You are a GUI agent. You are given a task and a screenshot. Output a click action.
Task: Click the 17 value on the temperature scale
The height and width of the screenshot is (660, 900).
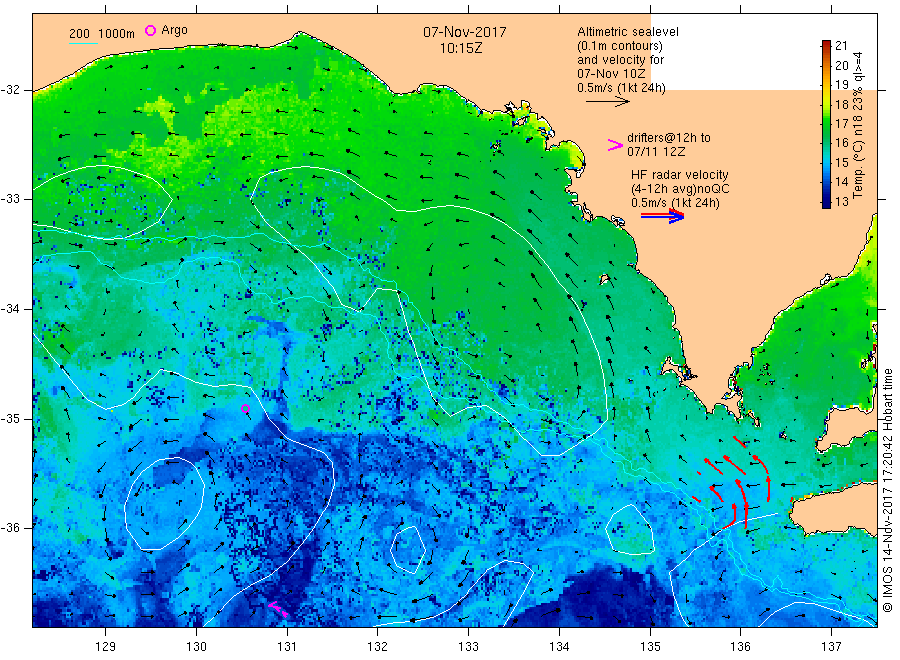coord(841,123)
